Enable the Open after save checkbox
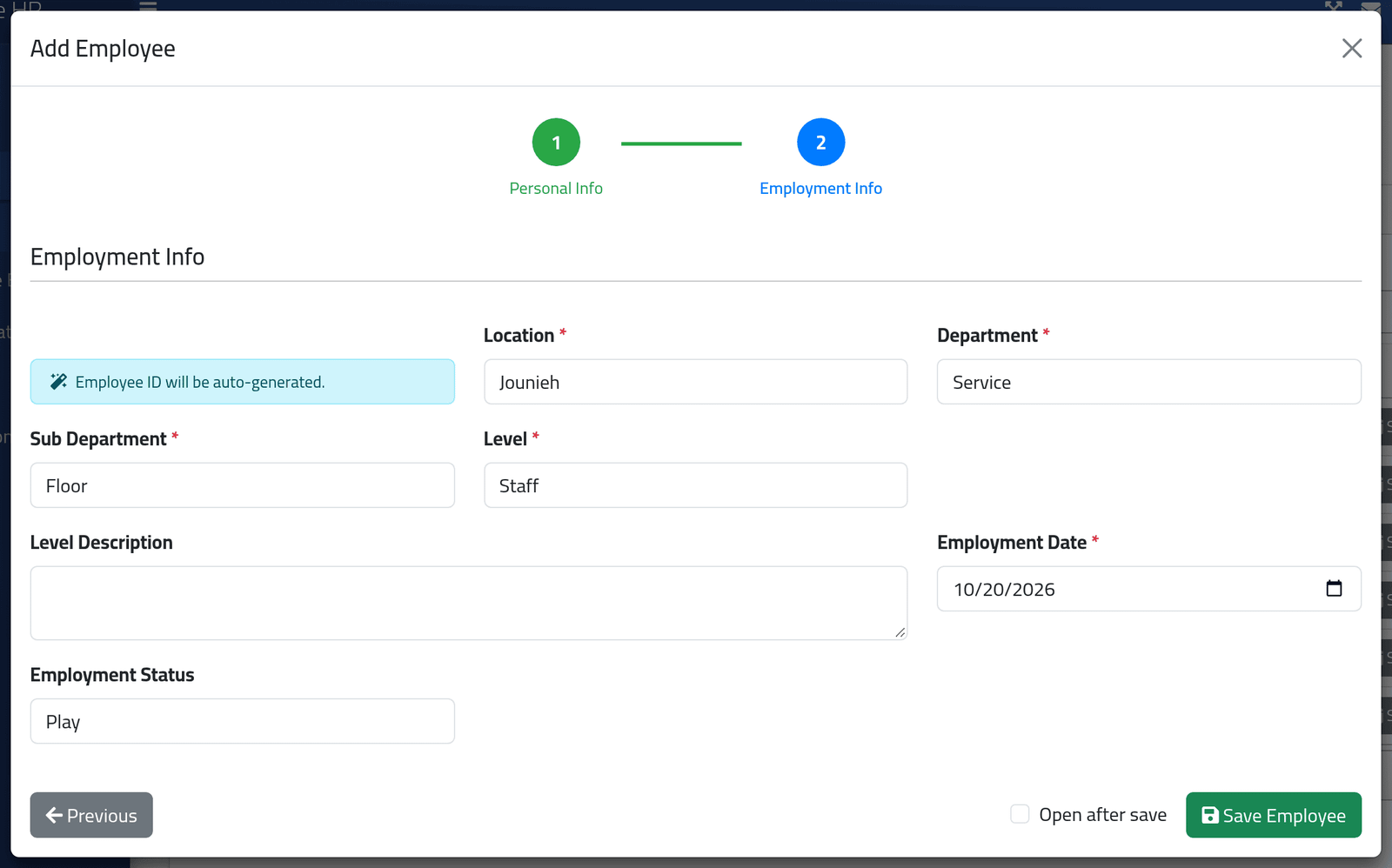Screen dimensions: 1392x868 click(1020, 814)
